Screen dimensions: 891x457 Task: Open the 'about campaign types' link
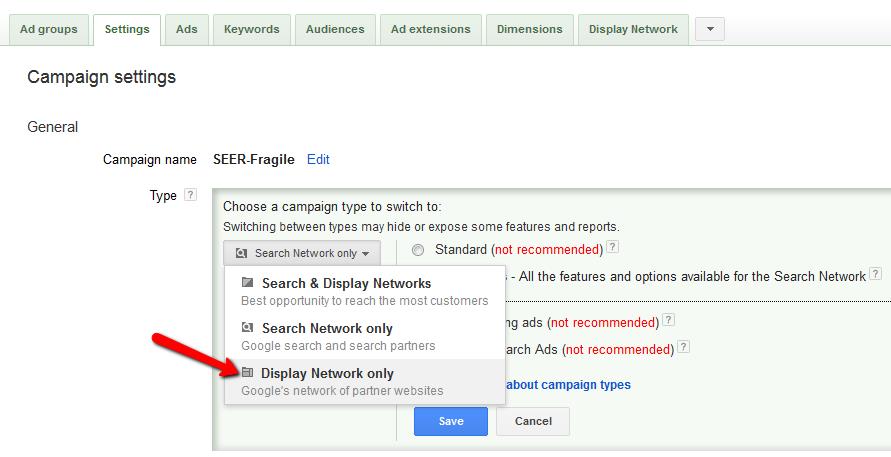(566, 385)
